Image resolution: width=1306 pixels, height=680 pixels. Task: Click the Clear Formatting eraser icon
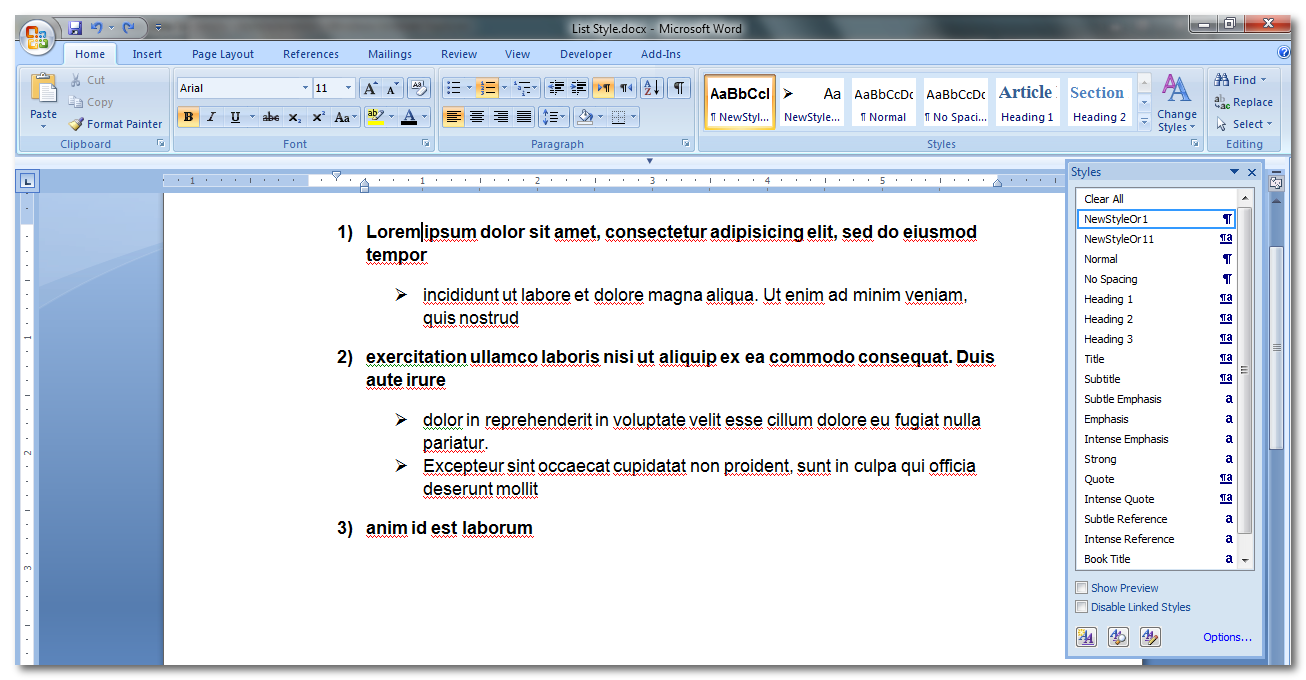(x=420, y=88)
